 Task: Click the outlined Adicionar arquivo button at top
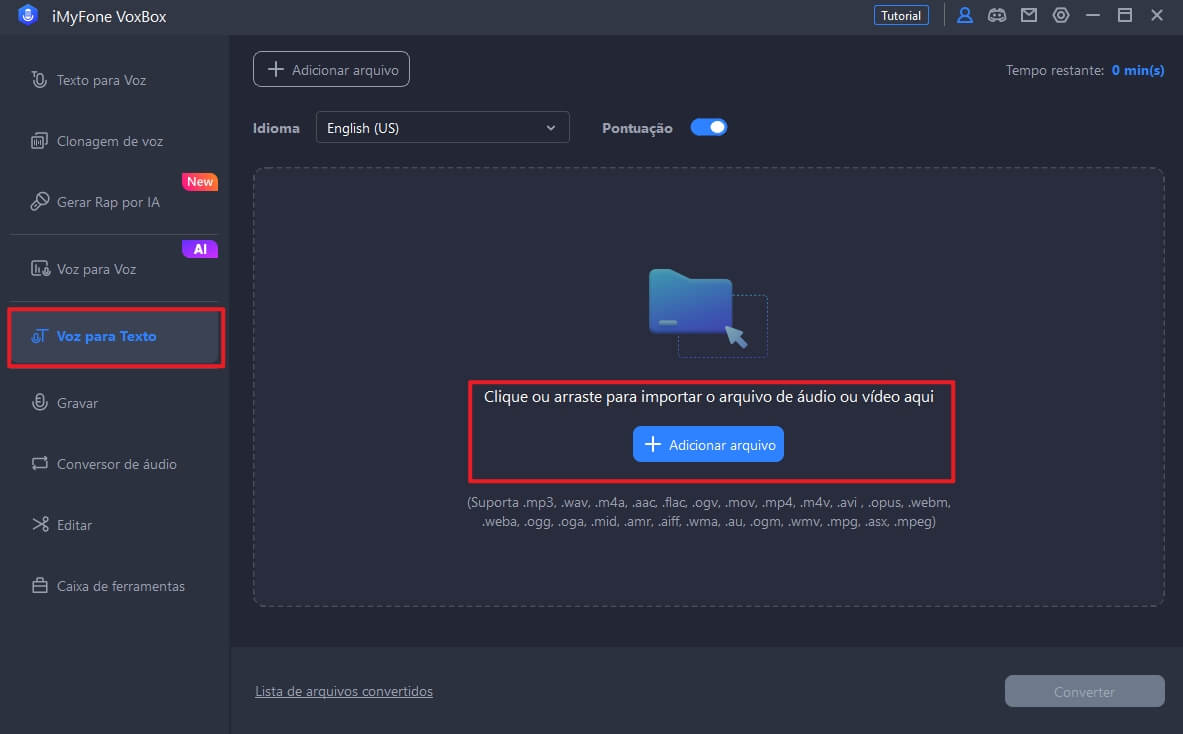tap(331, 69)
